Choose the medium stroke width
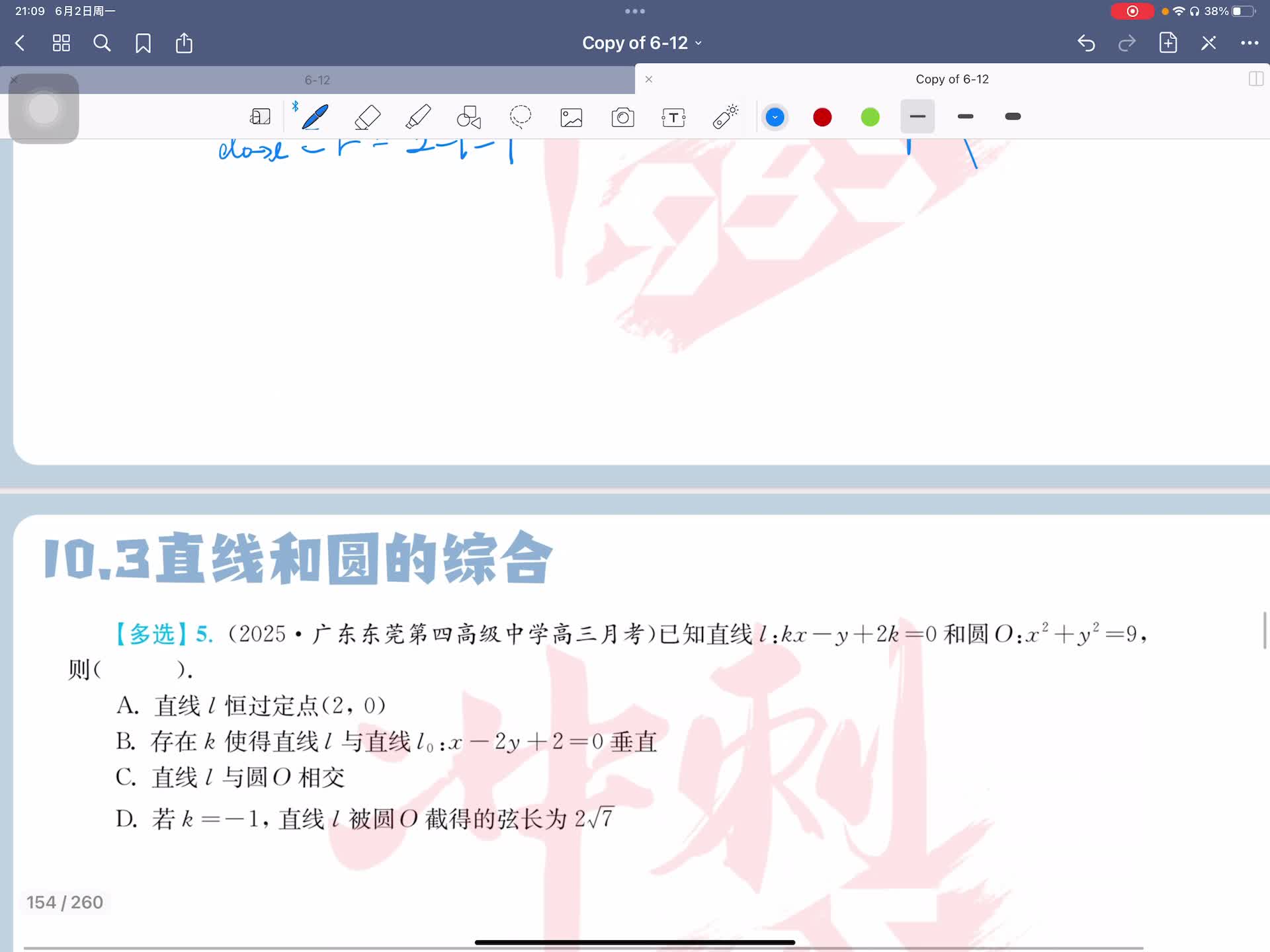 coord(965,116)
